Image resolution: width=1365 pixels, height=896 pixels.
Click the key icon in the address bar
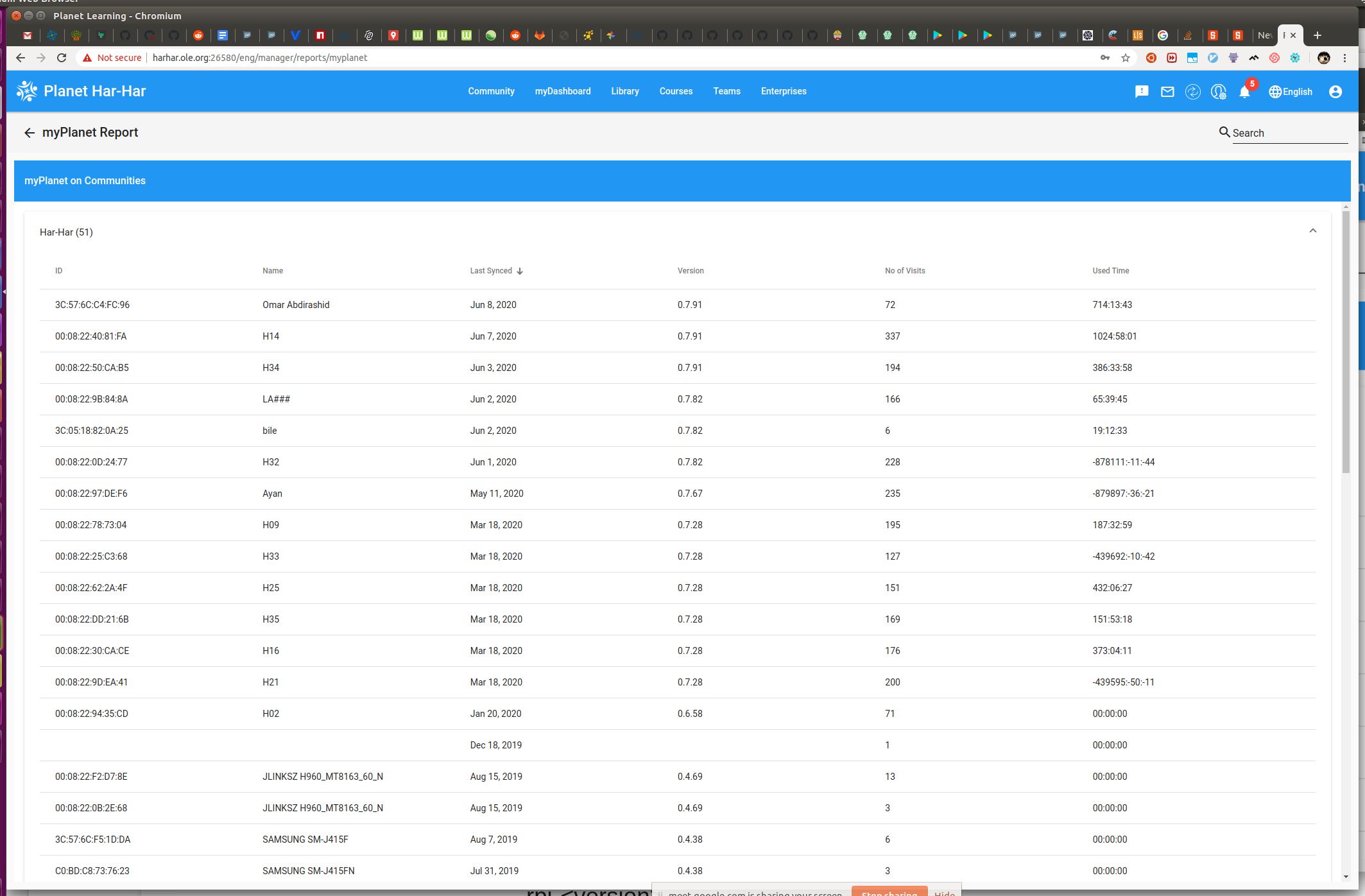coord(1105,58)
